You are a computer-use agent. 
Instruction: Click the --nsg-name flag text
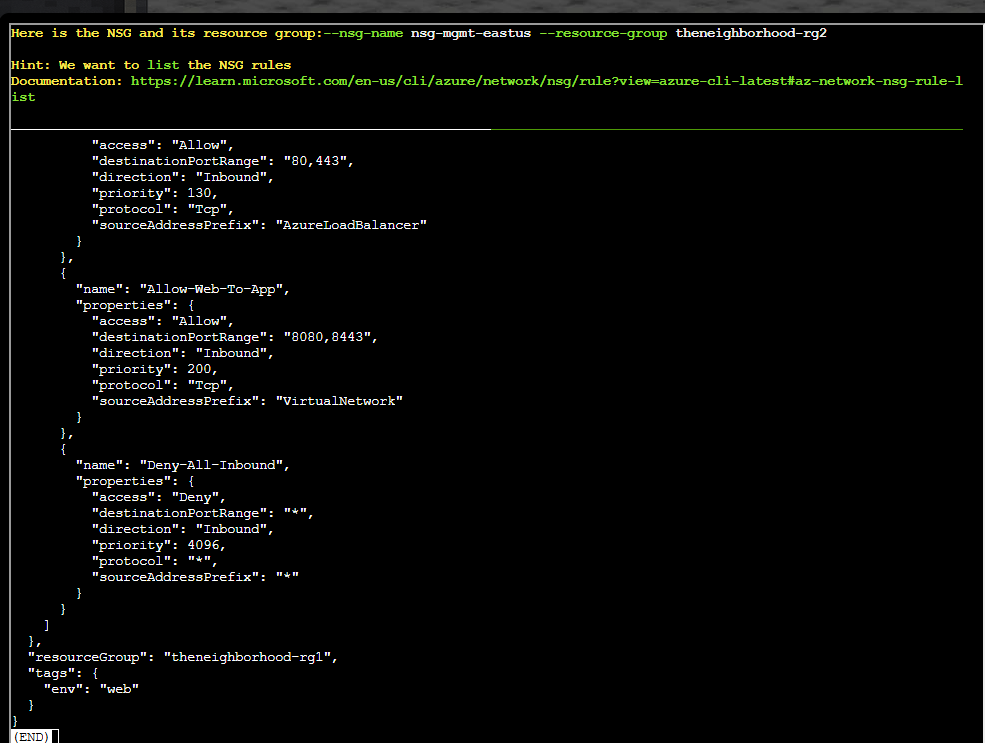coord(363,33)
